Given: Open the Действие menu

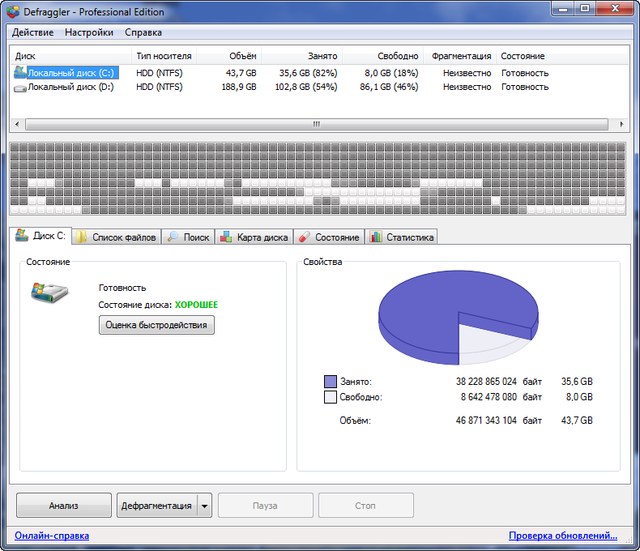Looking at the screenshot, I should click(x=33, y=32).
